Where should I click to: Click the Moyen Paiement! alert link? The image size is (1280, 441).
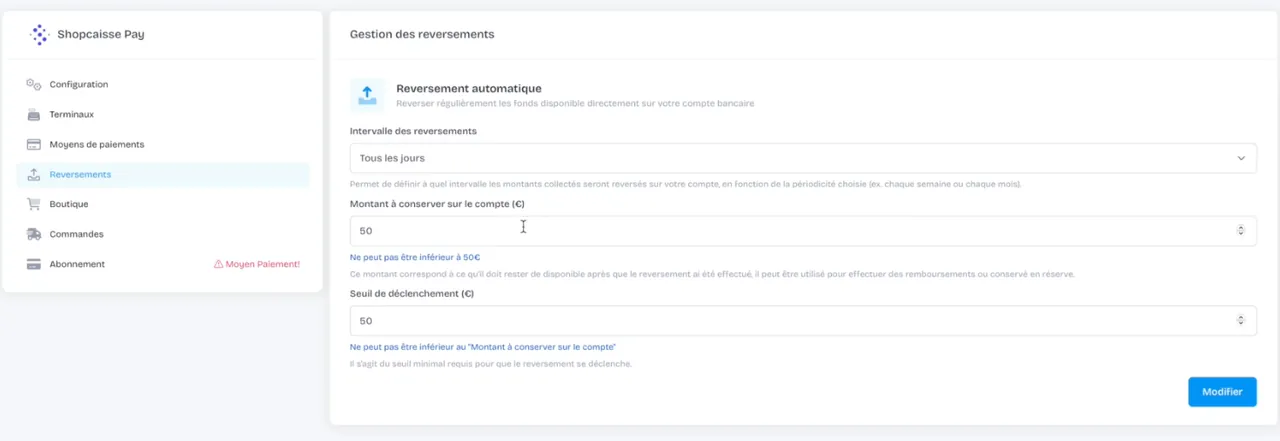257,265
